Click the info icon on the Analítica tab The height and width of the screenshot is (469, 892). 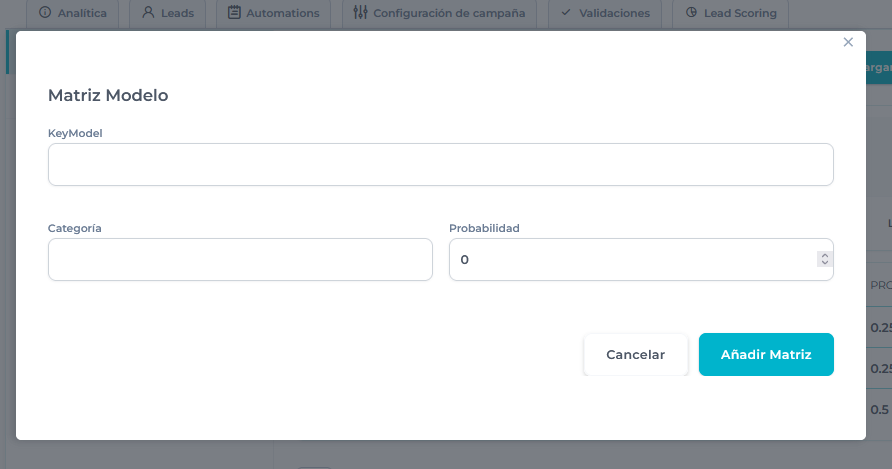44,14
